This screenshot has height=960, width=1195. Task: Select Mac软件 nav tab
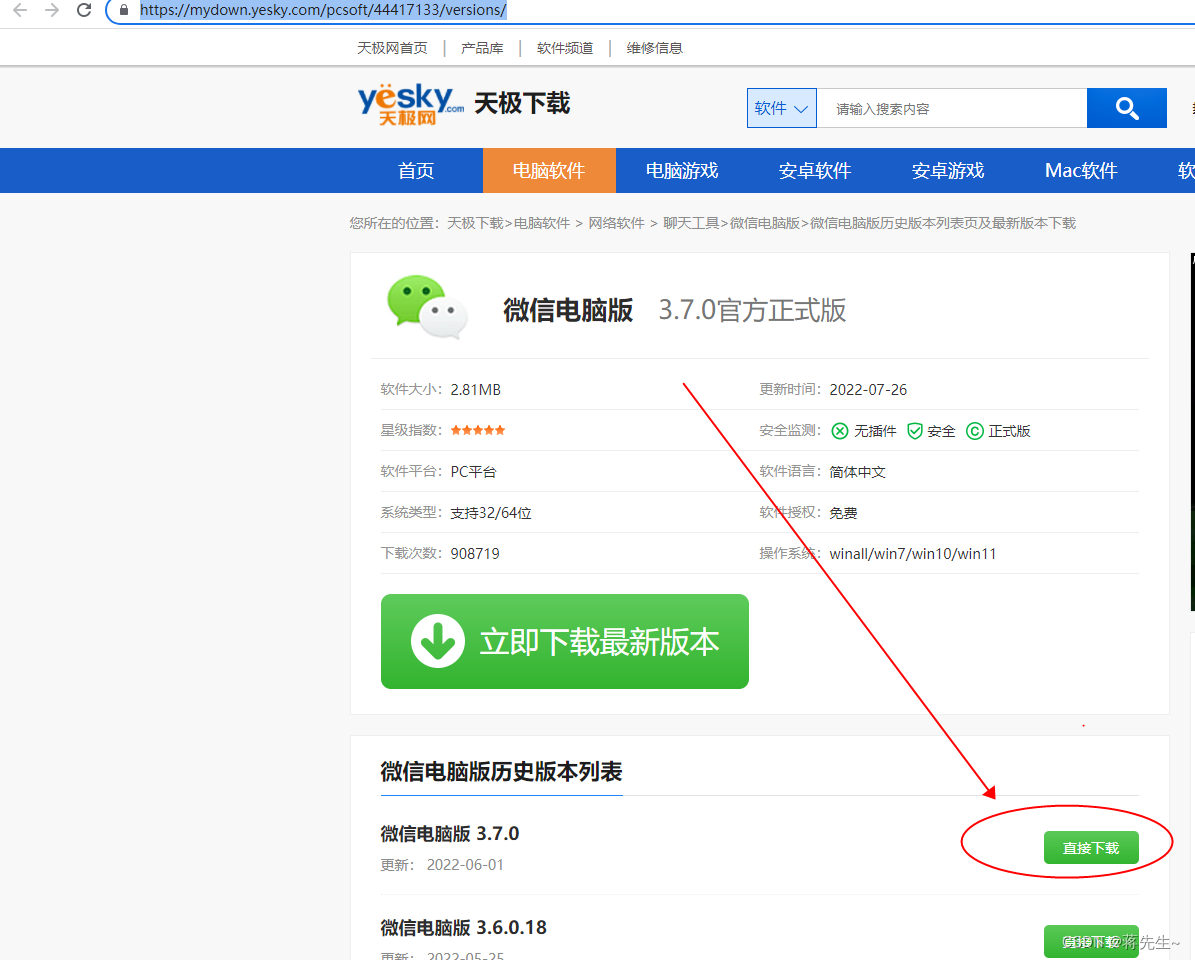[x=1081, y=171]
